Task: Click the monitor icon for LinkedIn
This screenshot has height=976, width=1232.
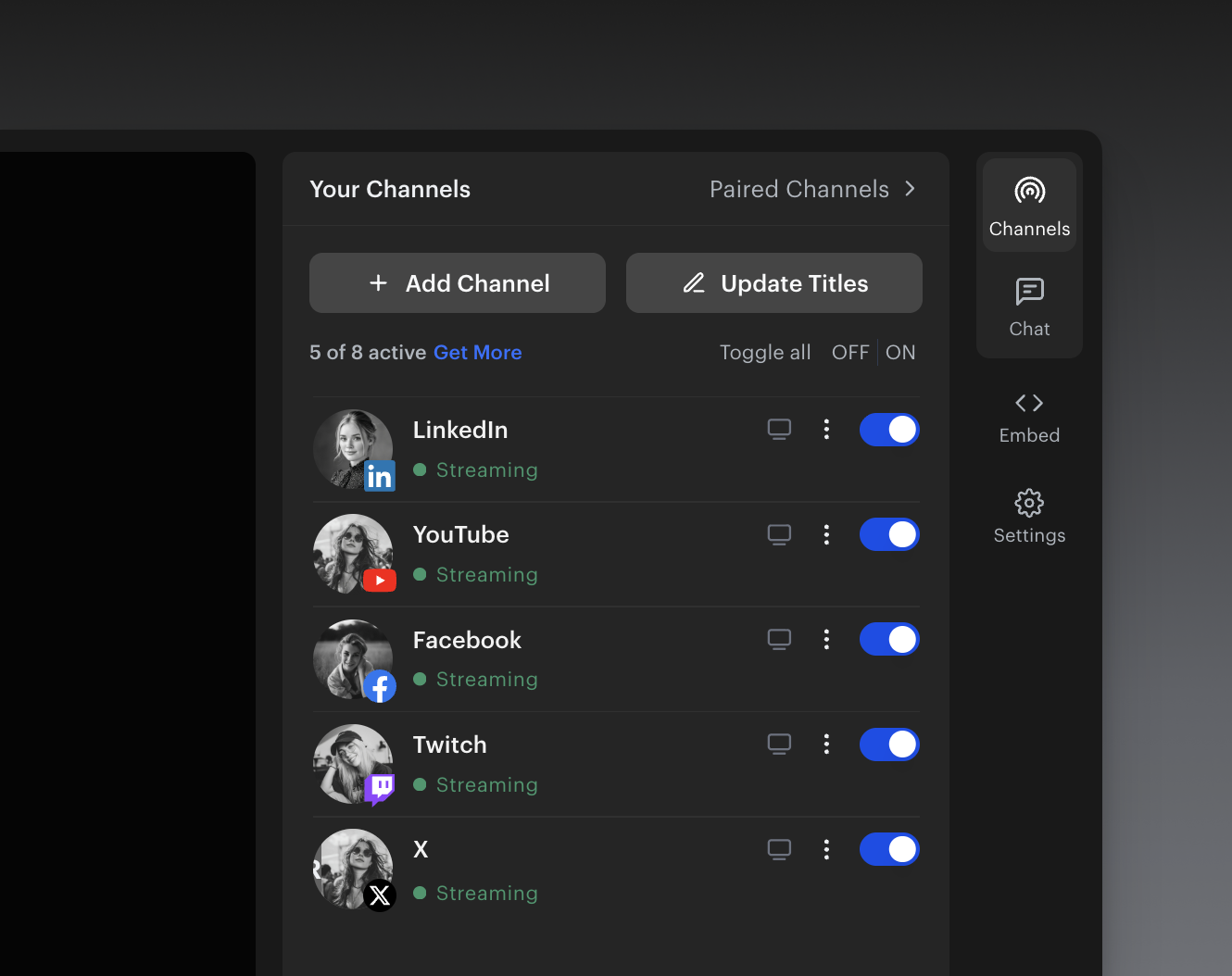Action: pos(779,429)
